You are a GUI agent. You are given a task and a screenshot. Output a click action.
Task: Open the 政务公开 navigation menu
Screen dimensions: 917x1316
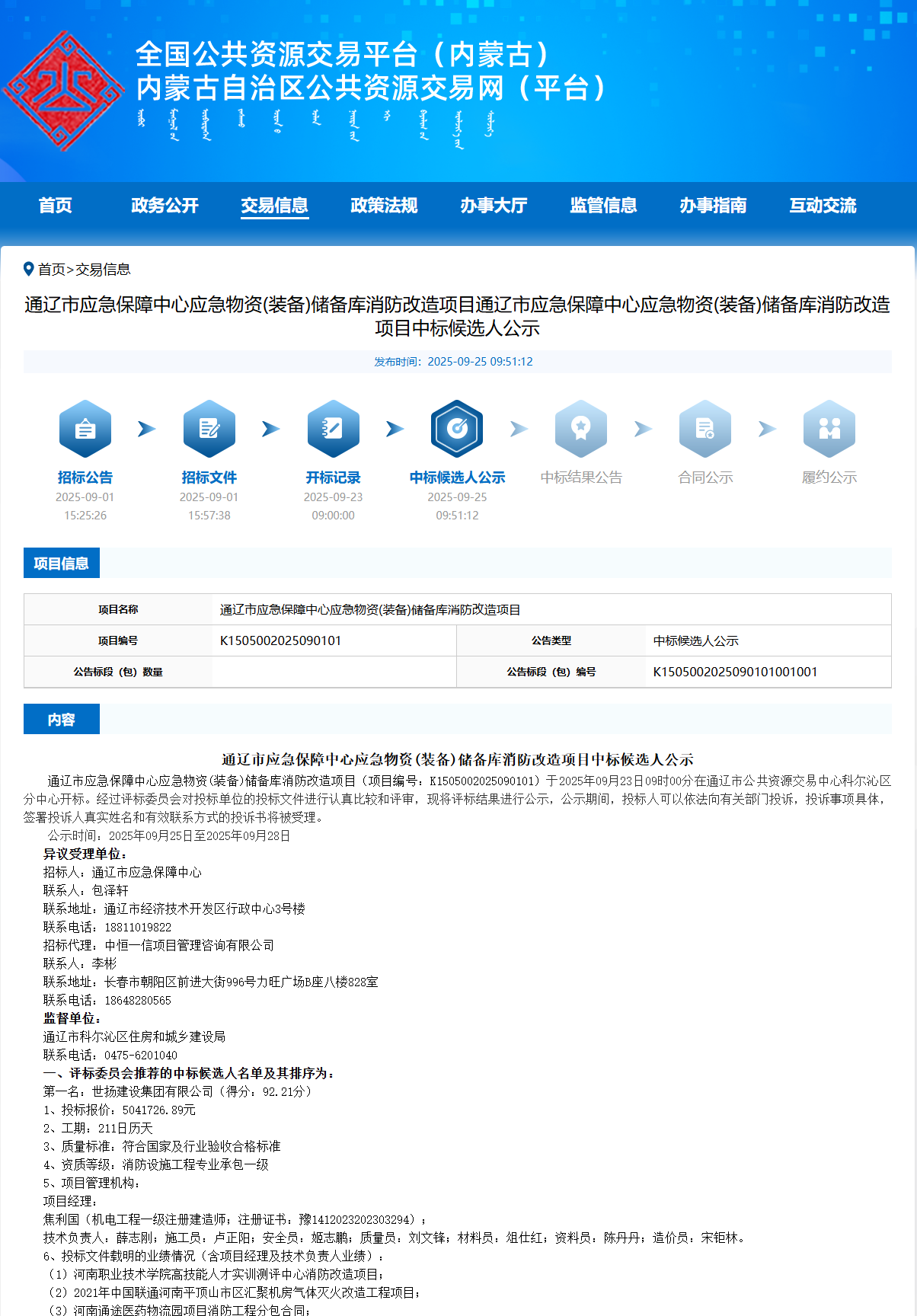click(165, 206)
